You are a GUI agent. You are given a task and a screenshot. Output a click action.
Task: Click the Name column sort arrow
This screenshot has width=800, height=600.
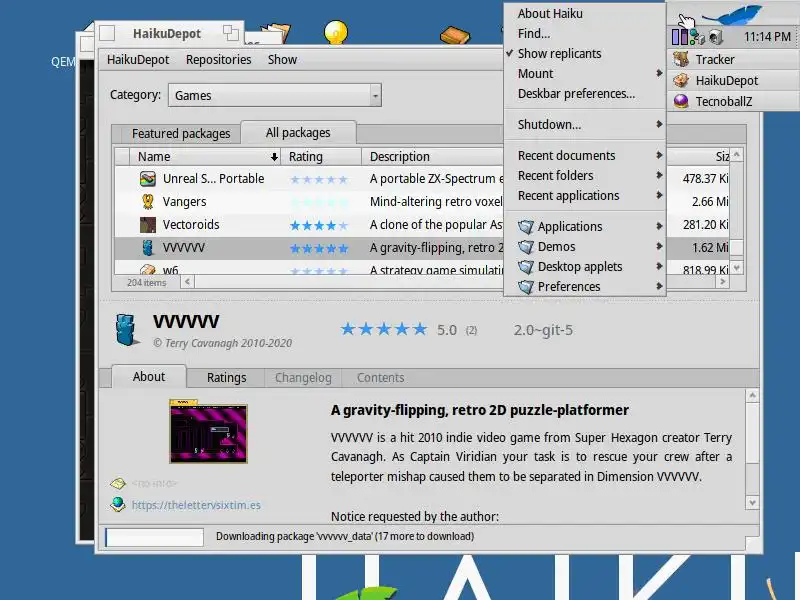[x=274, y=157]
